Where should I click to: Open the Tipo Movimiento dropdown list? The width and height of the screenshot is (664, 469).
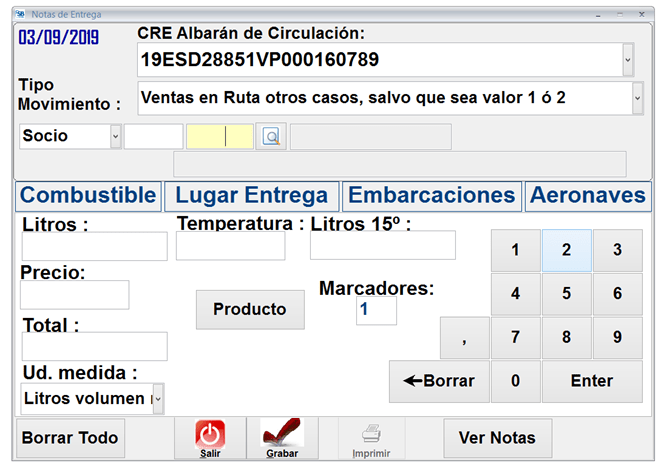point(637,99)
